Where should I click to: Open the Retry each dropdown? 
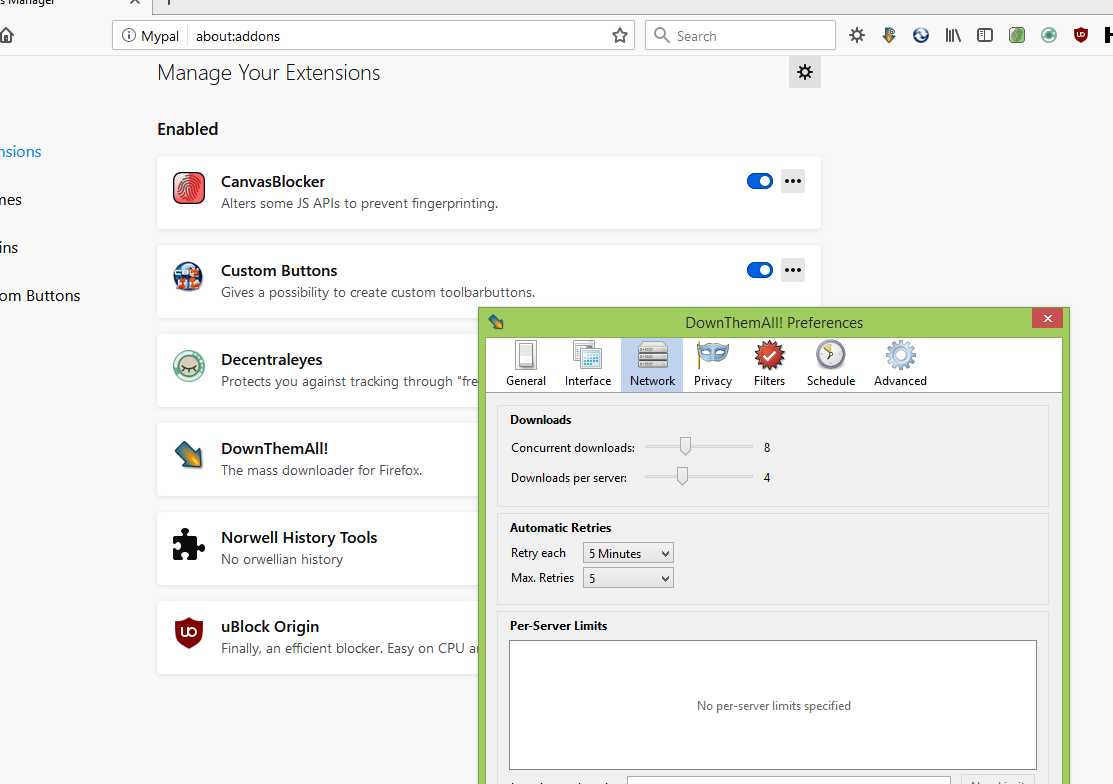(x=628, y=553)
